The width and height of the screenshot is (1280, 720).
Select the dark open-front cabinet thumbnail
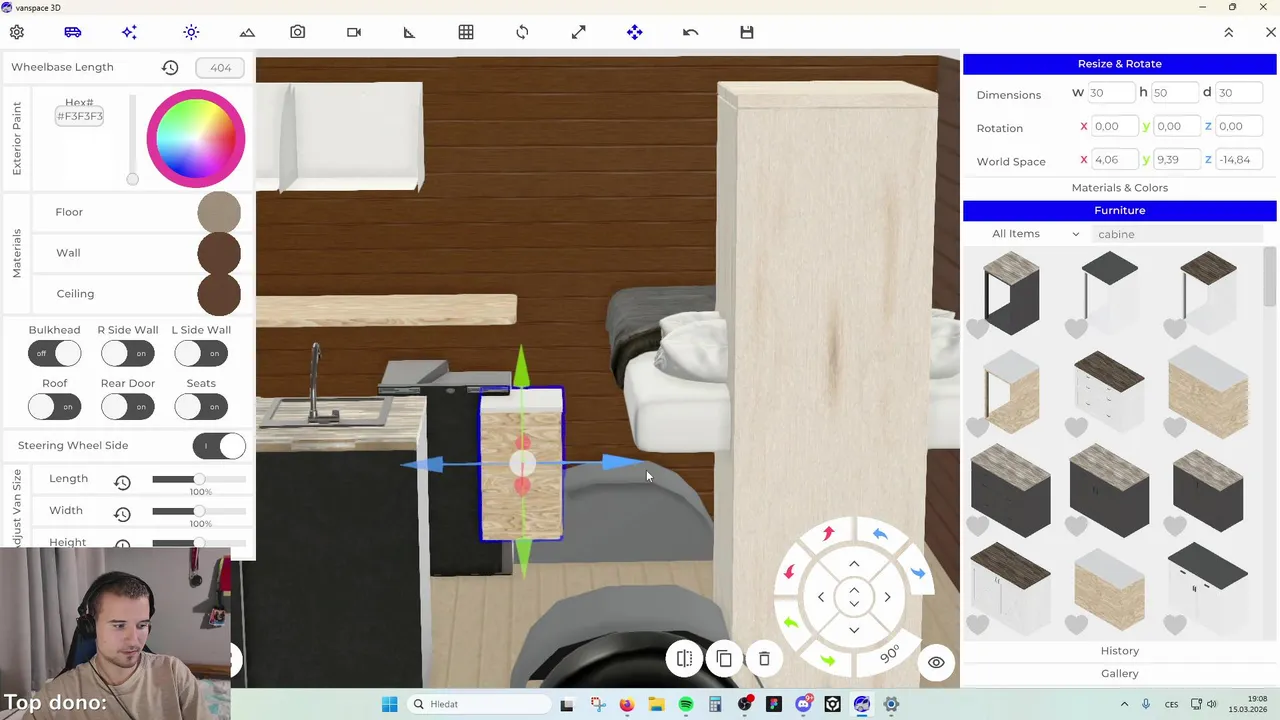coord(1011,293)
